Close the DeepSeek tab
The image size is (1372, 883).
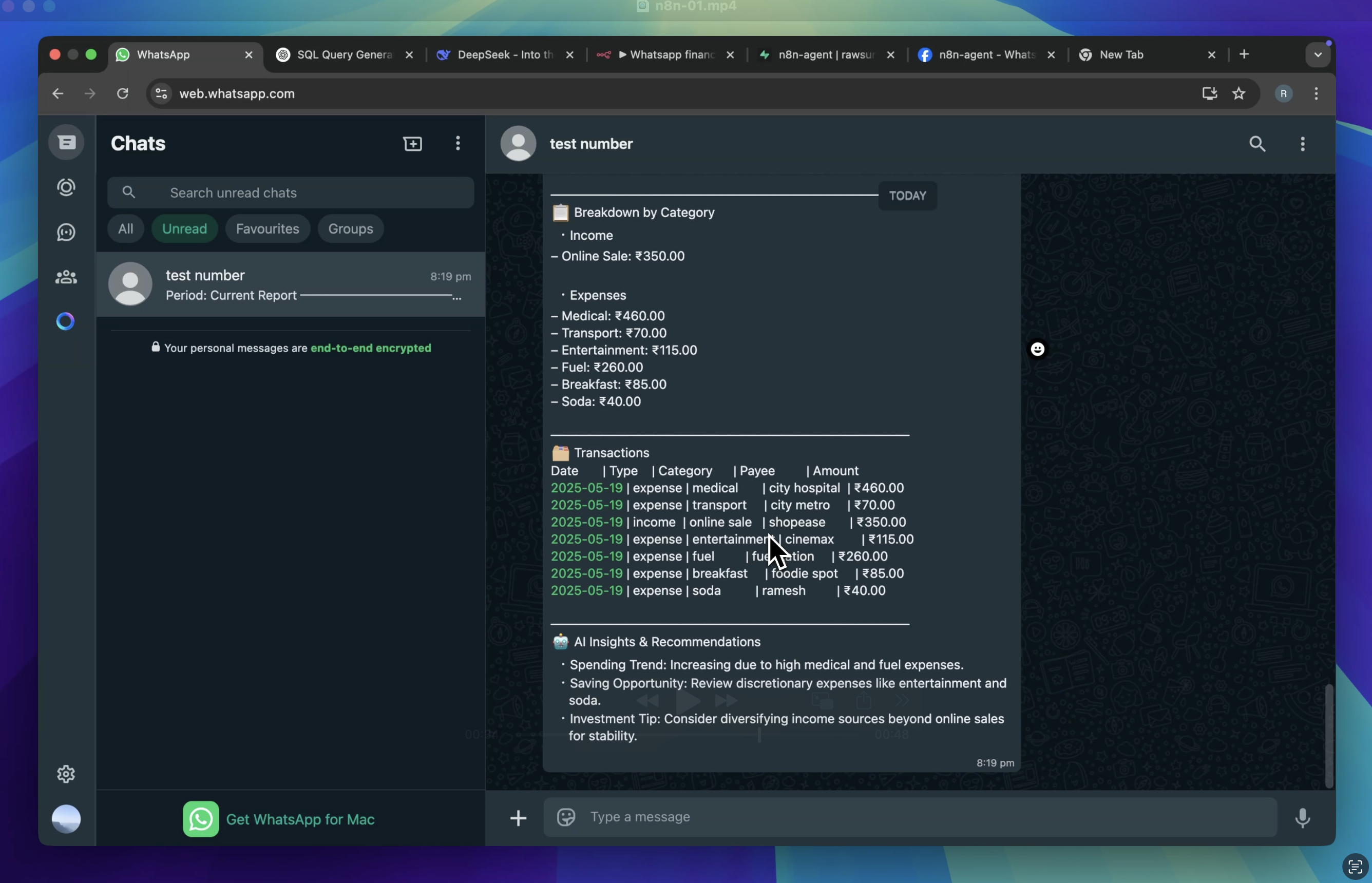[570, 54]
